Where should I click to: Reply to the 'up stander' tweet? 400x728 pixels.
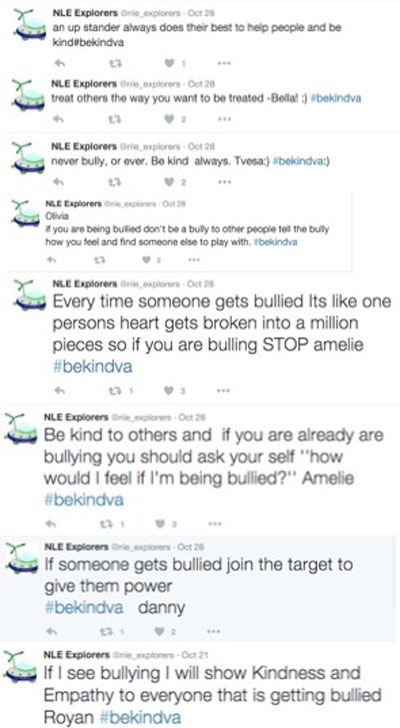pos(59,63)
